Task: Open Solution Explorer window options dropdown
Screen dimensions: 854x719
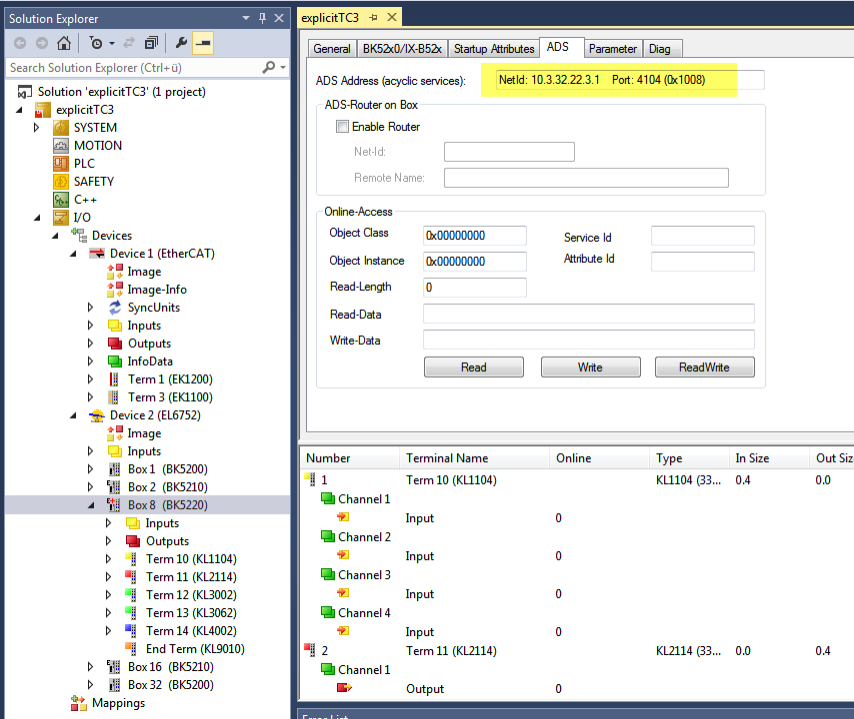Action: 246,19
